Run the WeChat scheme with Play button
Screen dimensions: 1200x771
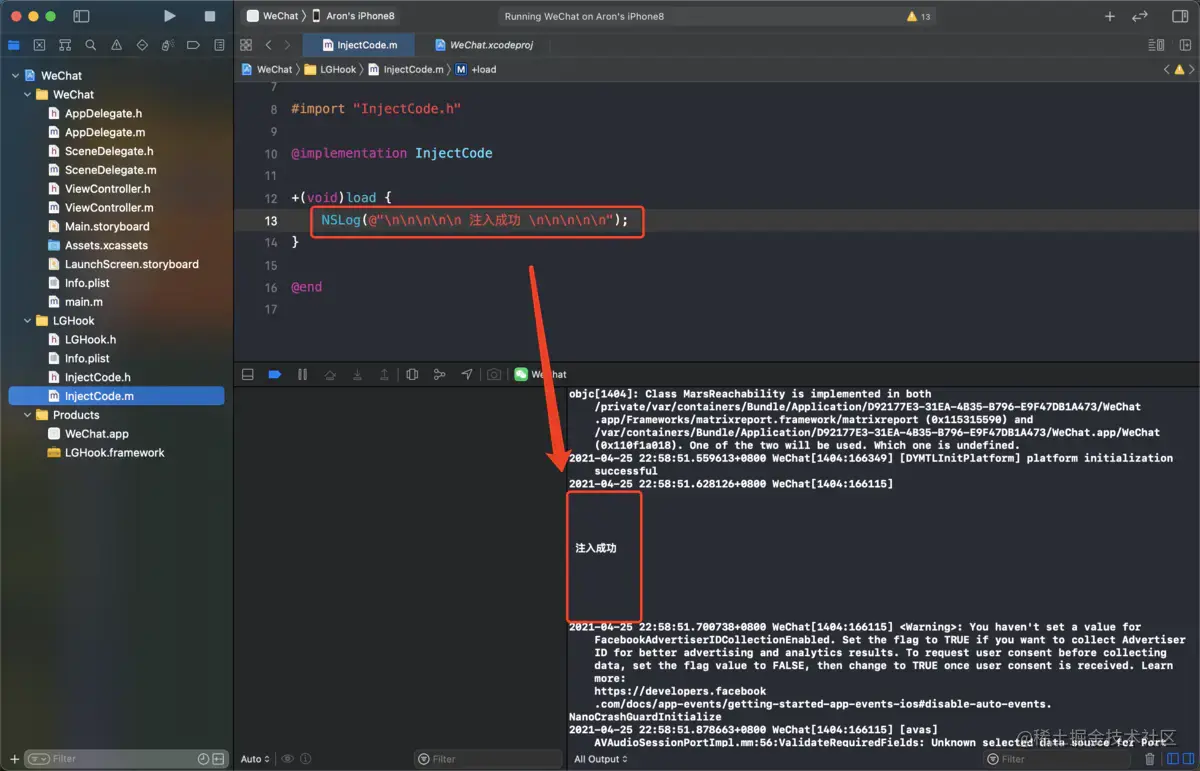click(x=170, y=16)
